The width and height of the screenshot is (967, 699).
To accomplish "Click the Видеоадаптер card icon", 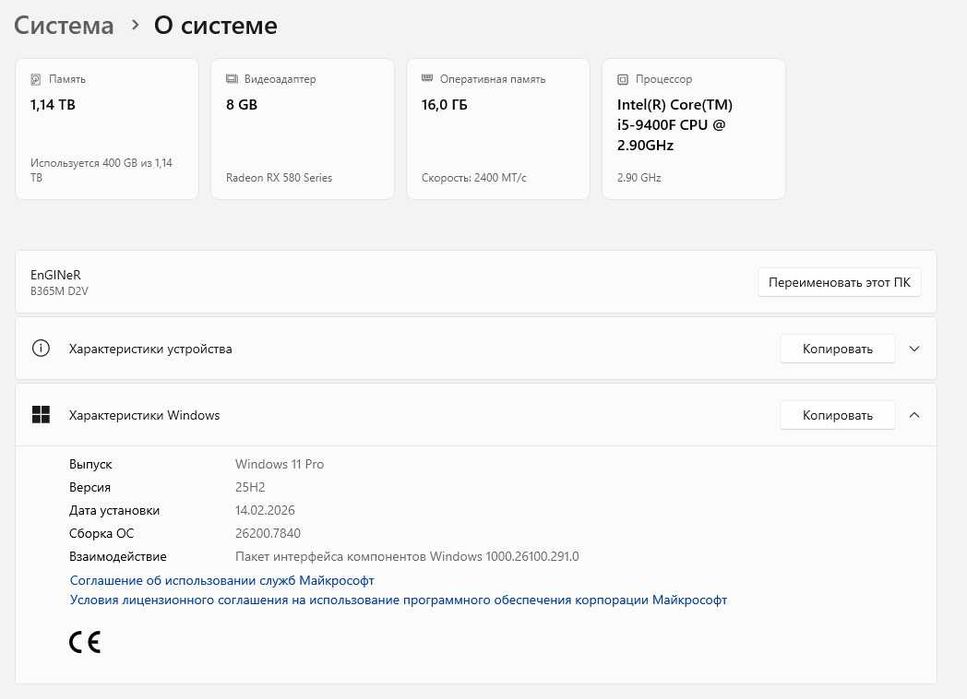I will coord(232,79).
